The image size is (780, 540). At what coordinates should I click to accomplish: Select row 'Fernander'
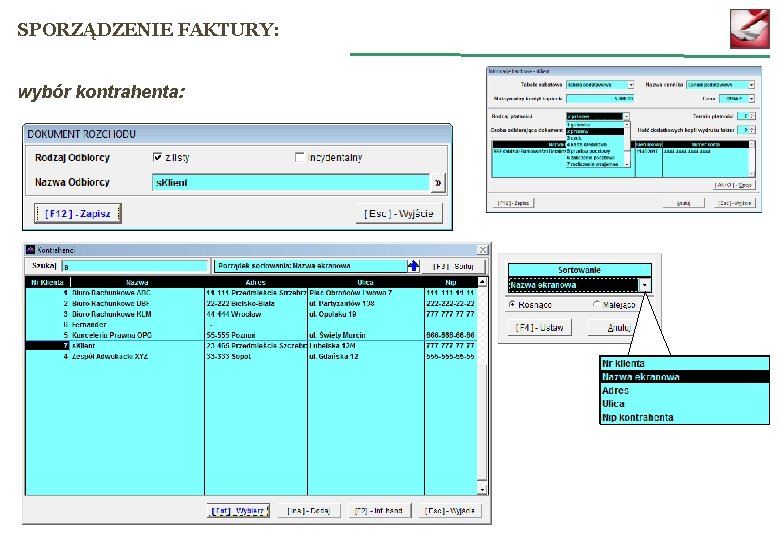click(251, 324)
